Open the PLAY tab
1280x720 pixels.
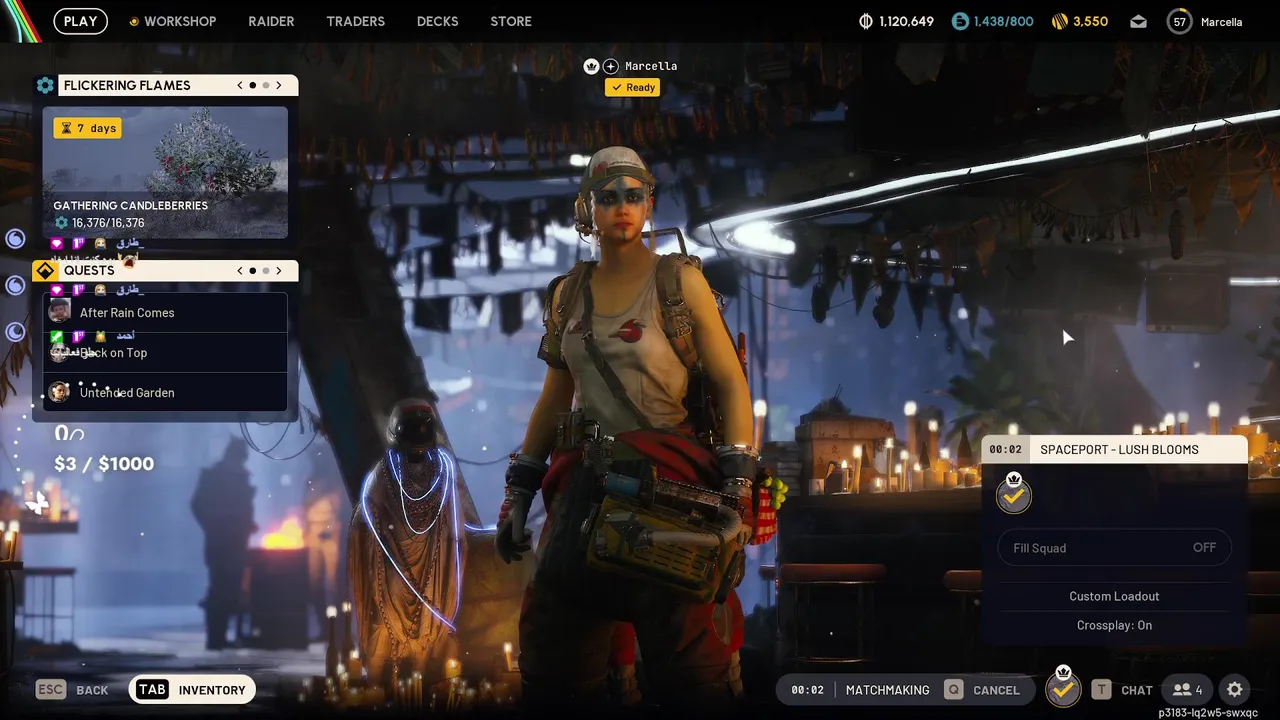(x=80, y=21)
